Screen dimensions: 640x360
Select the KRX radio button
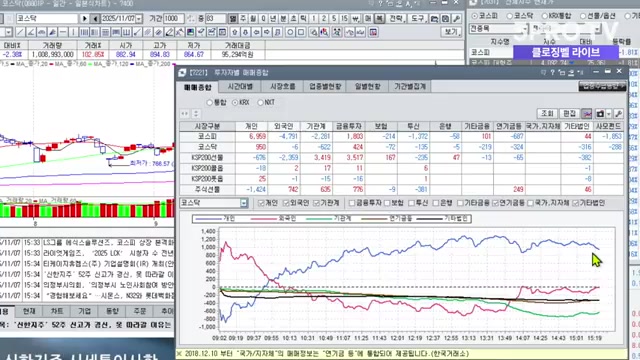coord(235,102)
